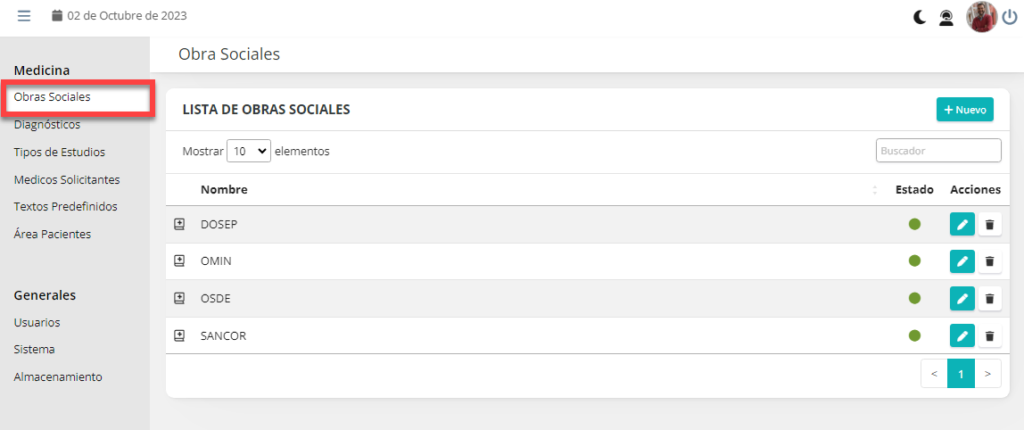
Task: Go to Tipos de Estudios menu item
Action: point(59,152)
